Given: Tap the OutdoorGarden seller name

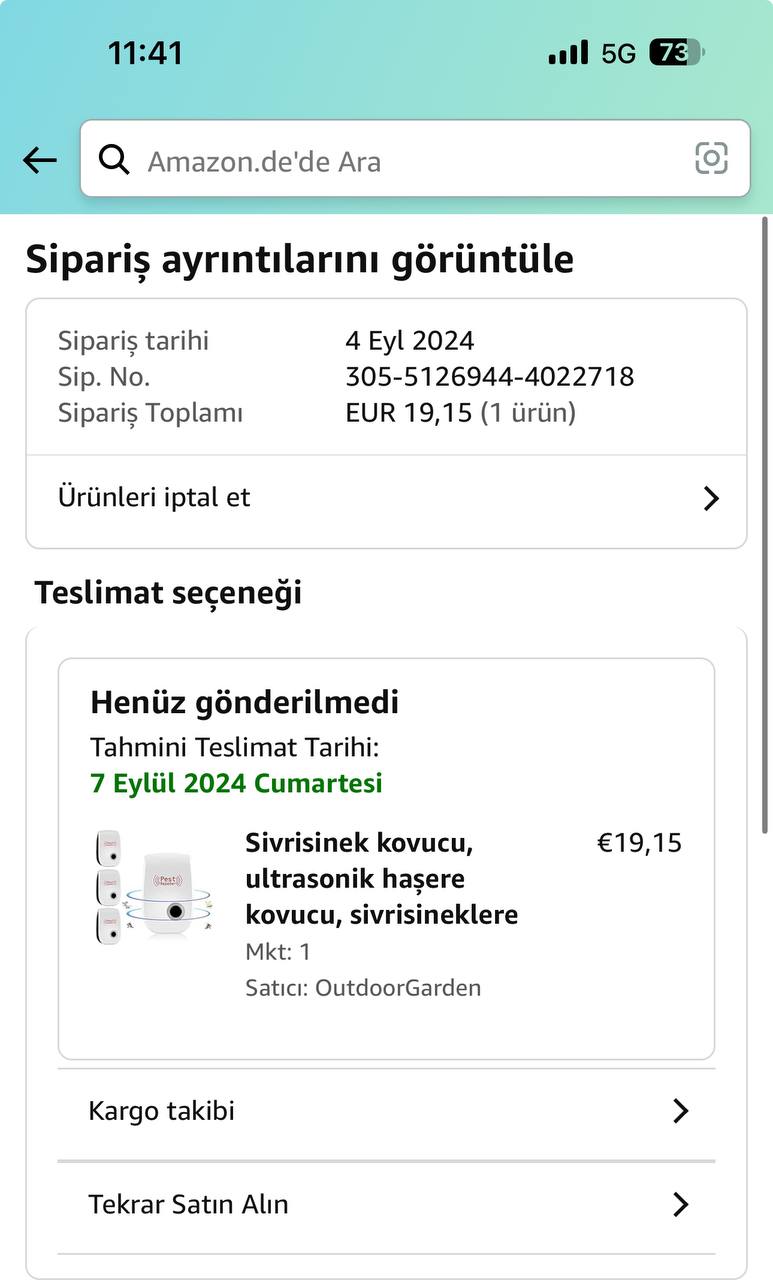Looking at the screenshot, I should (x=398, y=988).
